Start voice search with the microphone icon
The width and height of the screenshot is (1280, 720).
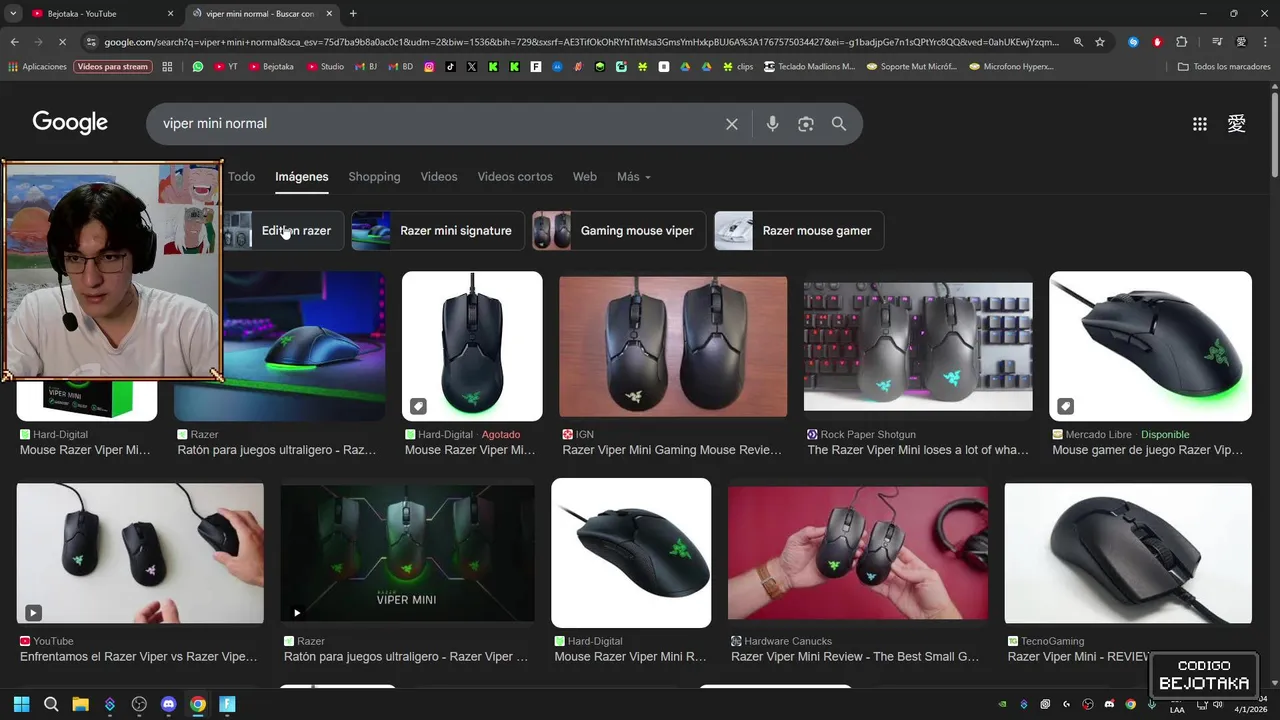[x=772, y=124]
